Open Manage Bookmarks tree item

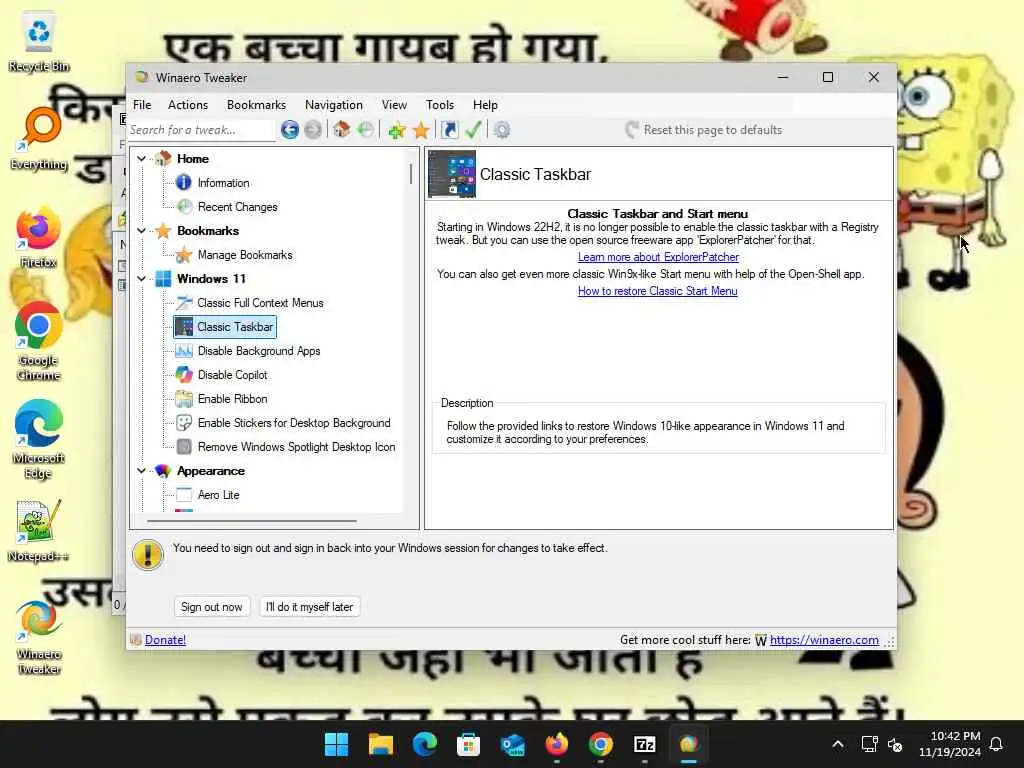(245, 255)
